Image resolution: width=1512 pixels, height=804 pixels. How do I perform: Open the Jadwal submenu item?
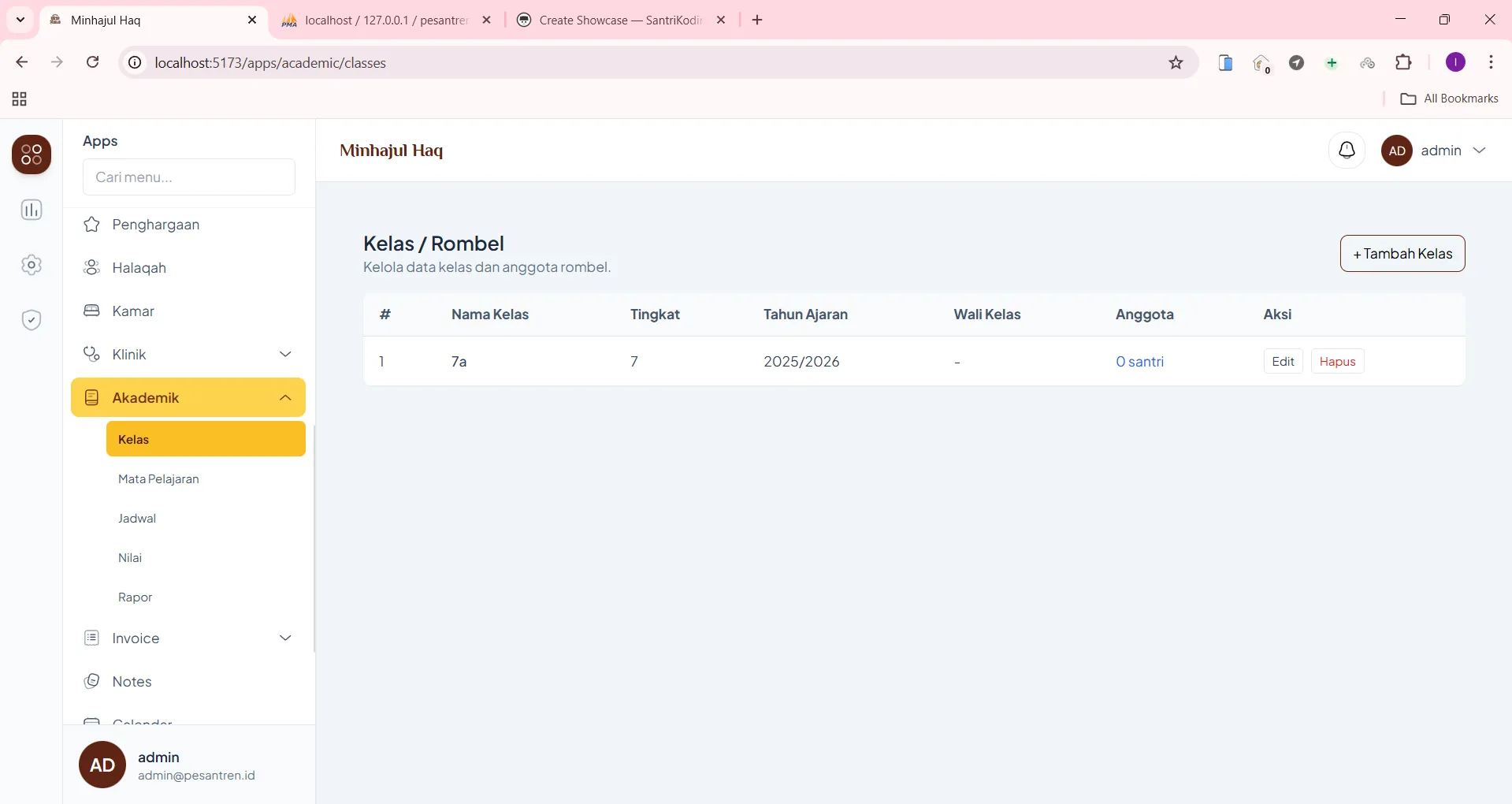click(x=137, y=518)
